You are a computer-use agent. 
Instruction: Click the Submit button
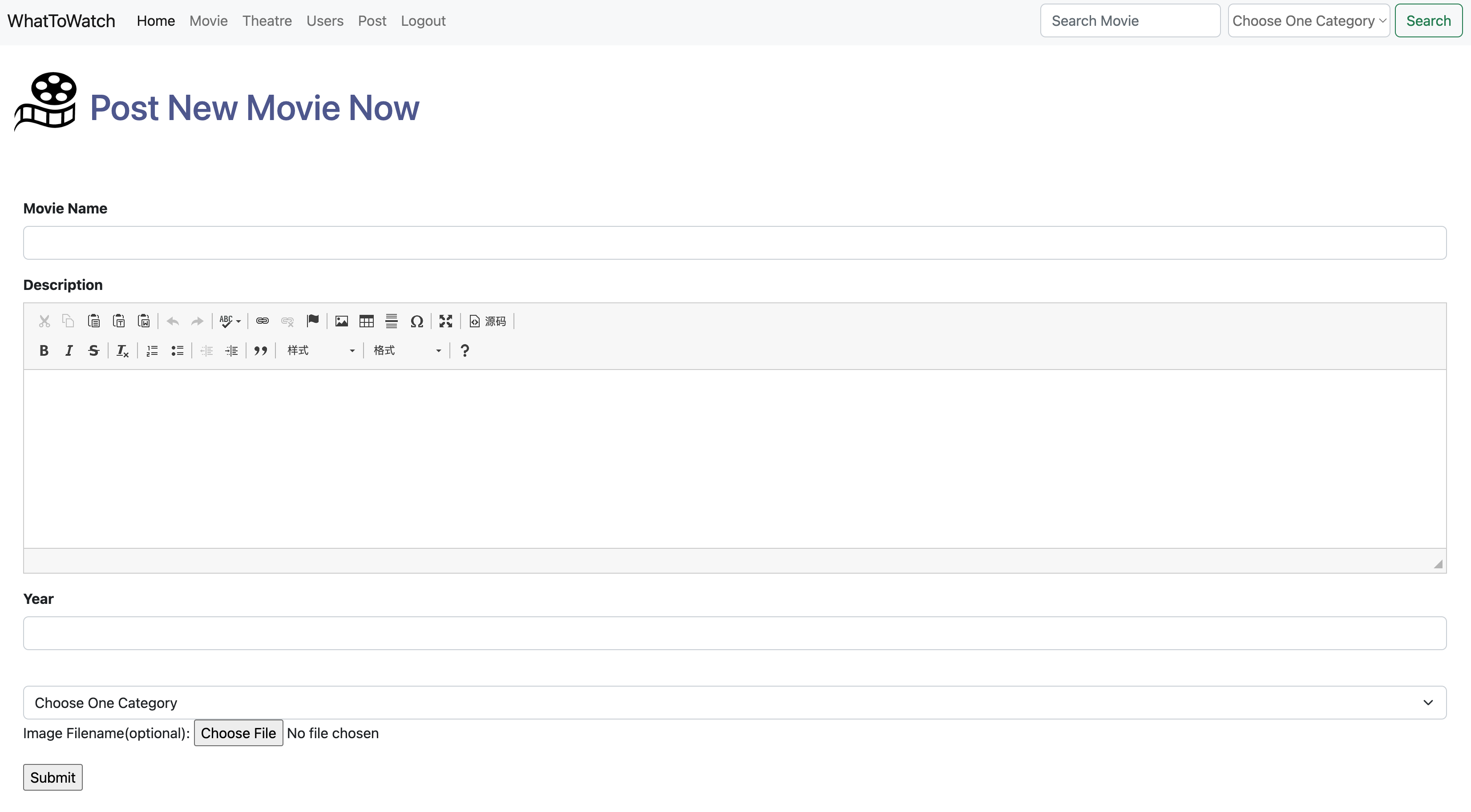click(x=53, y=777)
